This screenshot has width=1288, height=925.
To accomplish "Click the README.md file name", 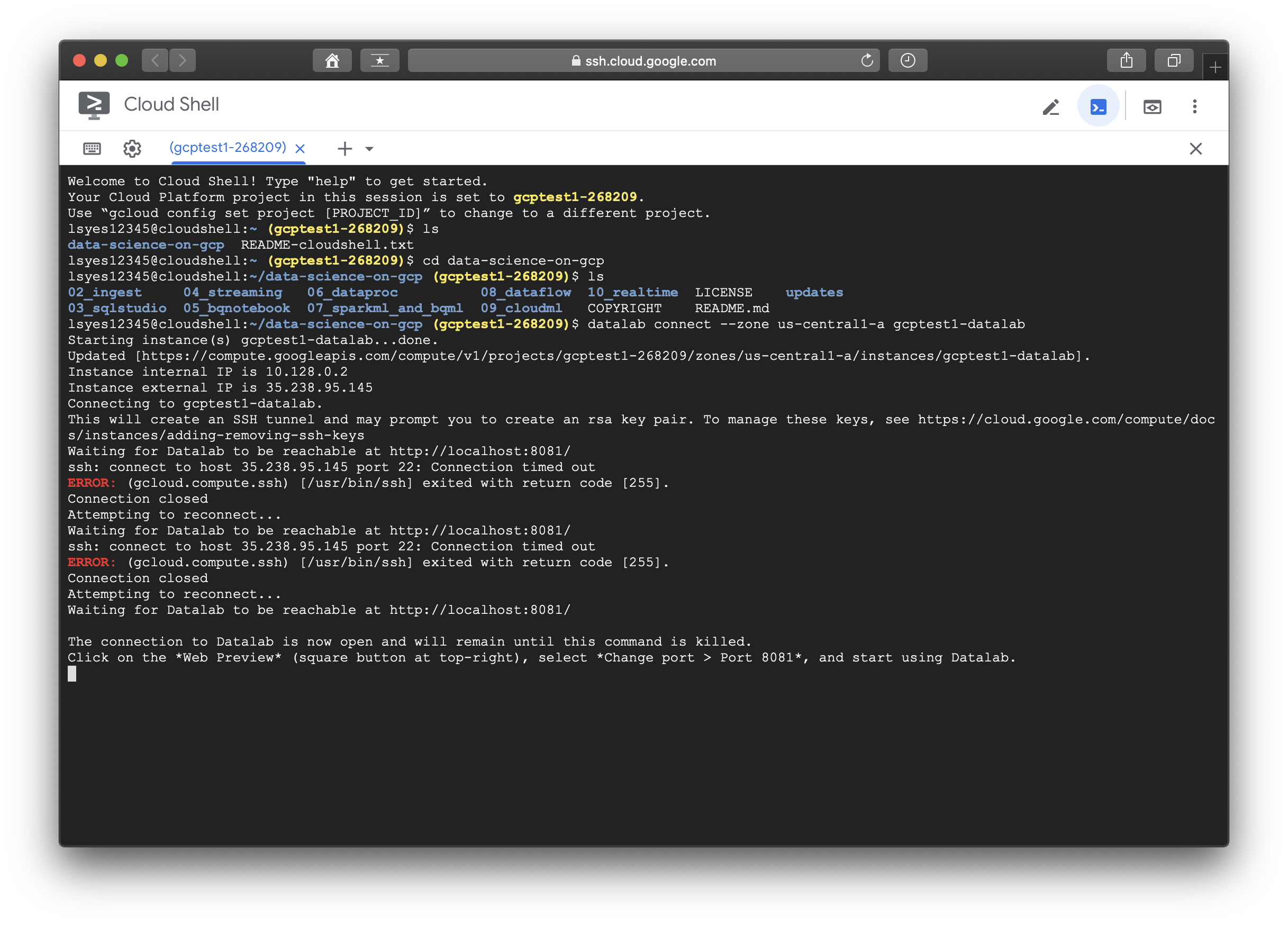I will 732,309.
